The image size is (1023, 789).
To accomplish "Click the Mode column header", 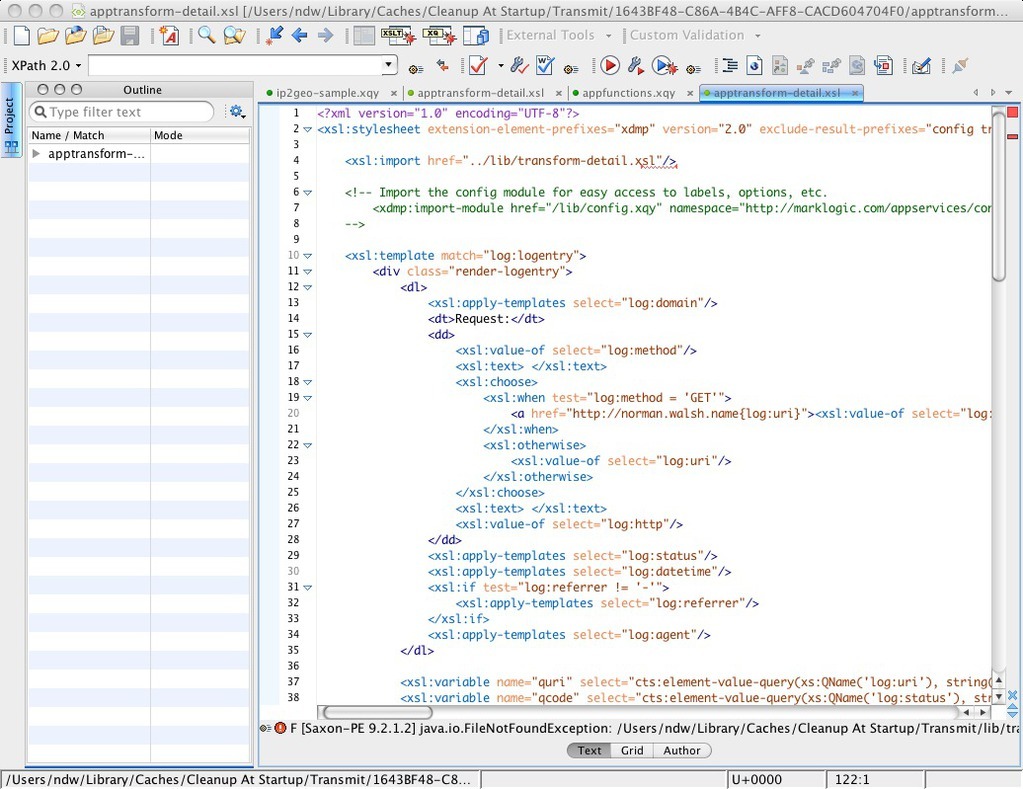I will [x=200, y=135].
